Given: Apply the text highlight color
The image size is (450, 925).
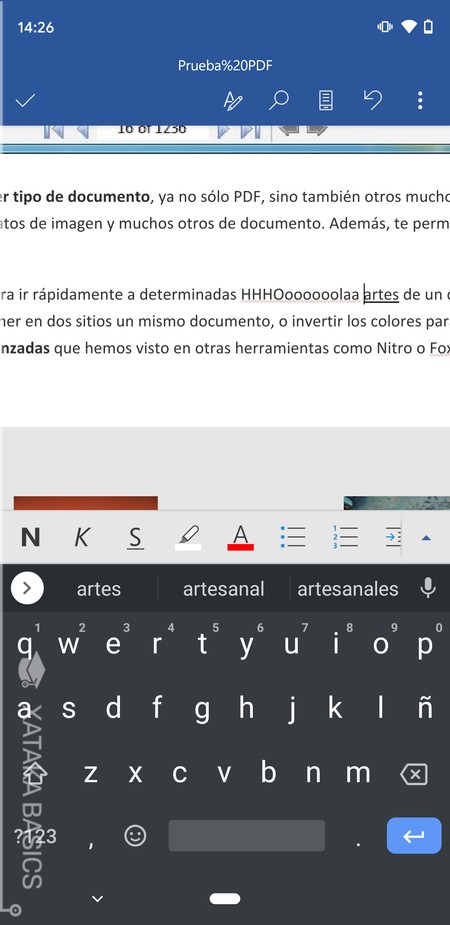Looking at the screenshot, I should 188,537.
